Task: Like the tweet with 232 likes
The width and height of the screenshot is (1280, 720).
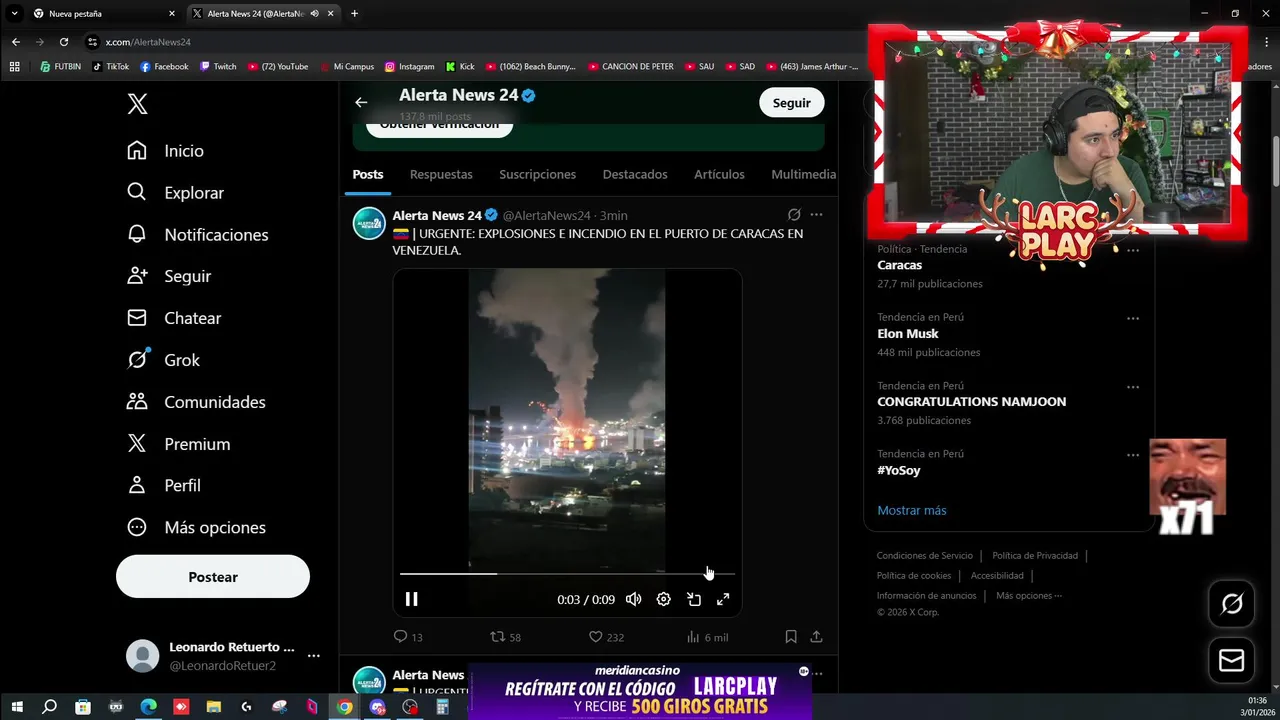Action: point(606,637)
